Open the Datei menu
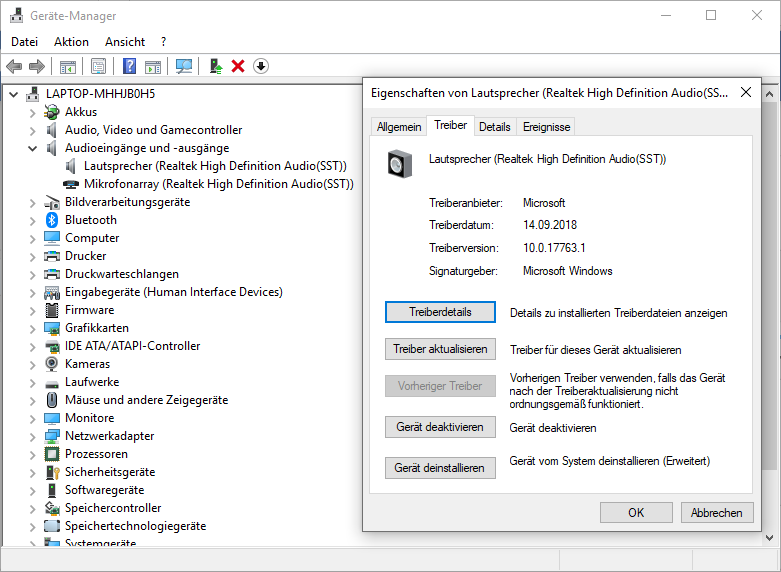The width and height of the screenshot is (781, 572). (x=24, y=42)
